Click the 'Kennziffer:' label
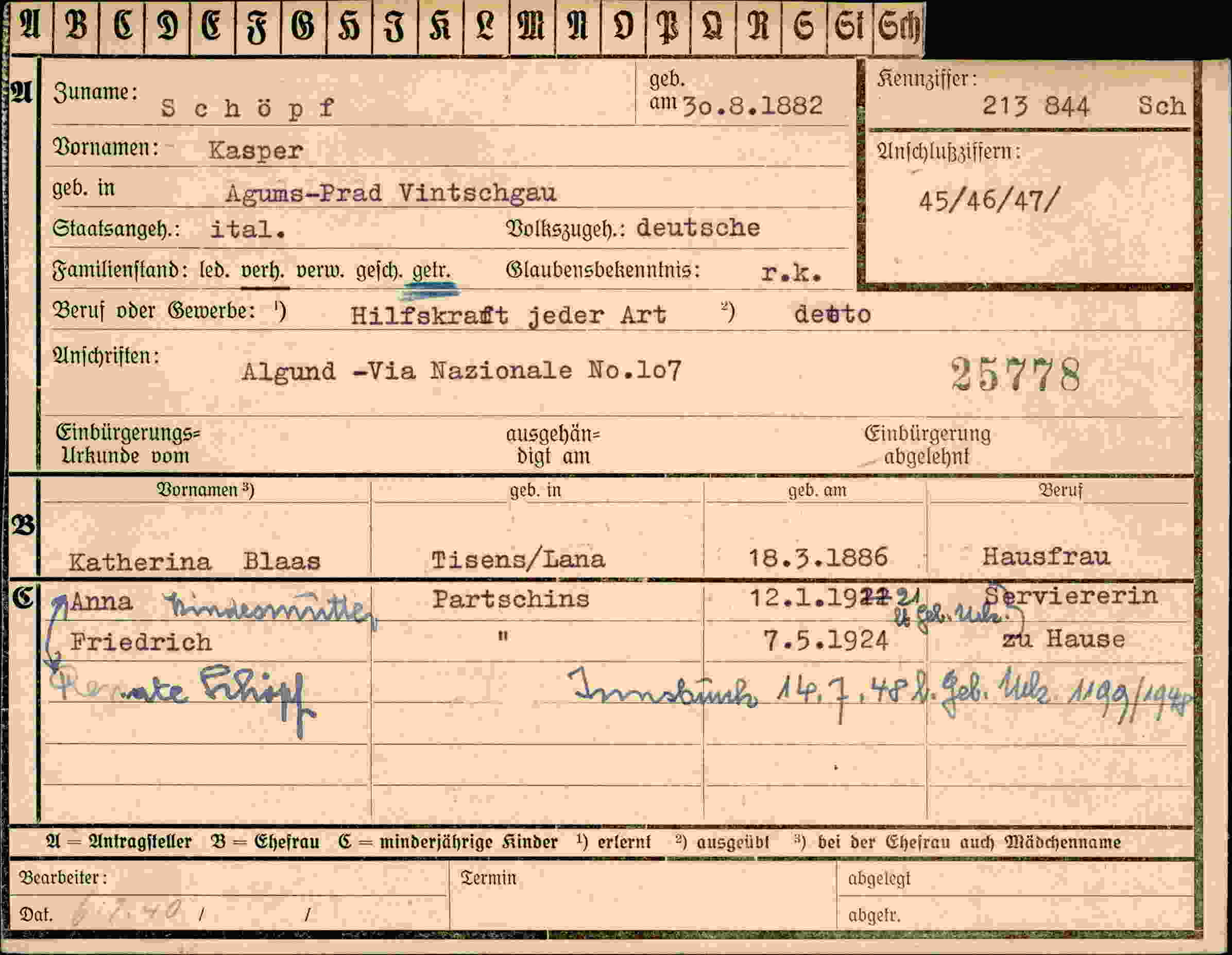 pos(927,79)
